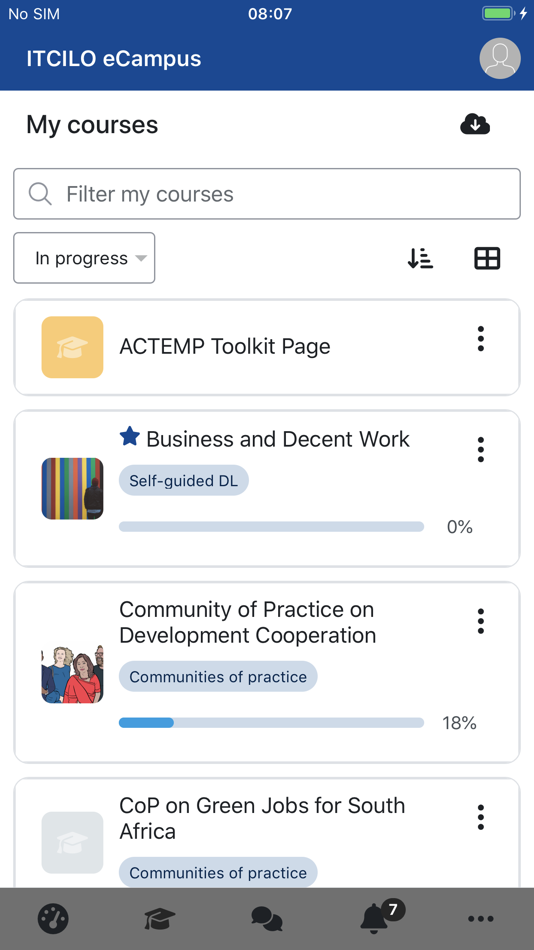Open options for CoP on Green Jobs
The height and width of the screenshot is (950, 534).
click(481, 817)
